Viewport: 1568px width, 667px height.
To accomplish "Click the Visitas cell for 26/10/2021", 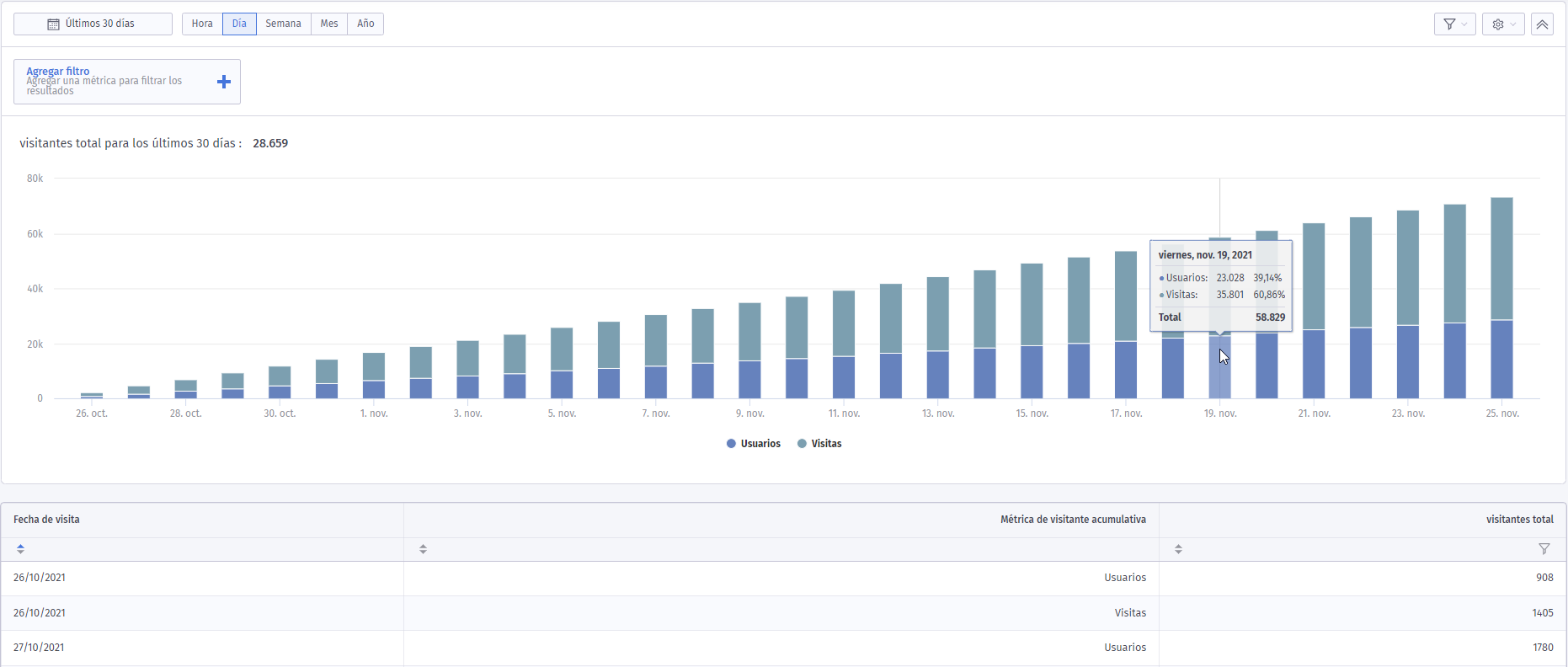I will 1130,613.
